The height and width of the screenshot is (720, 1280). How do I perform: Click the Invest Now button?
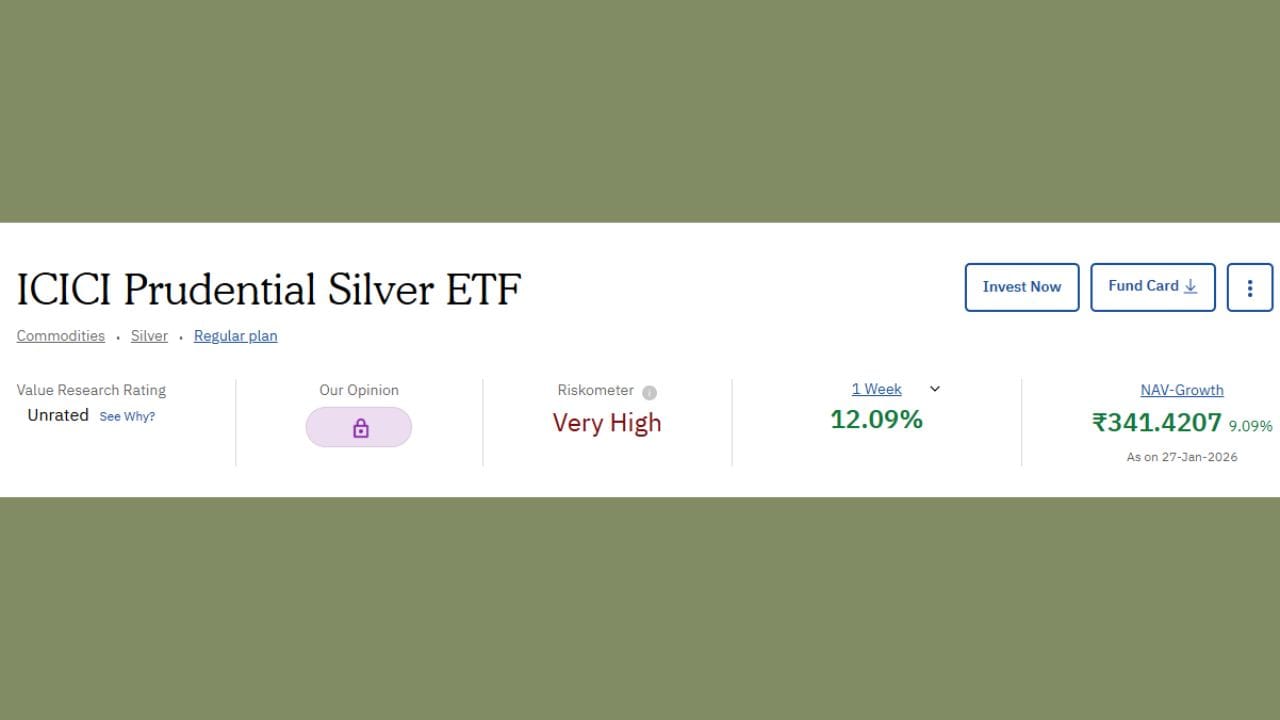click(1021, 287)
